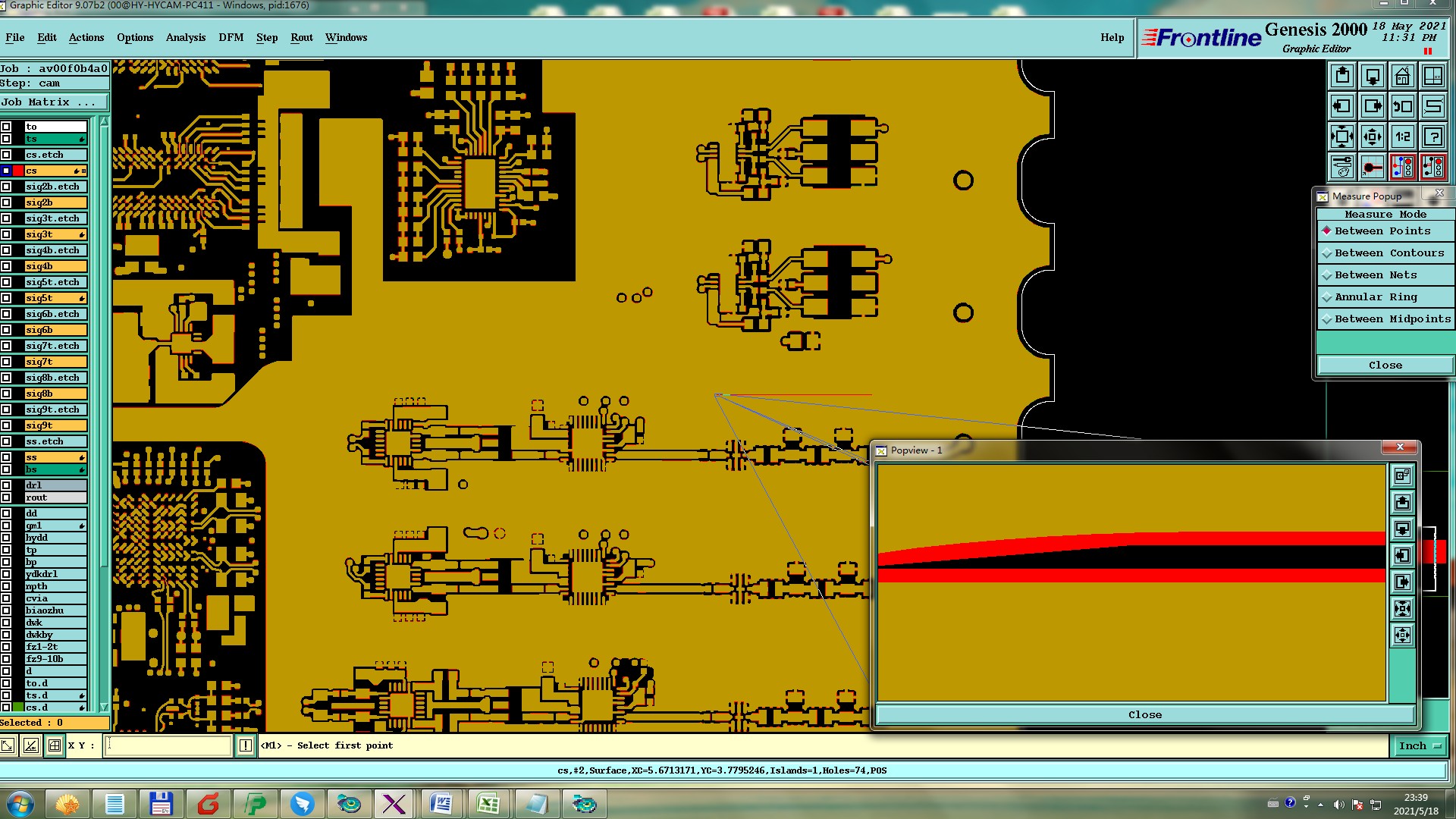
Task: Click the pan up arrow icon
Action: point(1342,76)
